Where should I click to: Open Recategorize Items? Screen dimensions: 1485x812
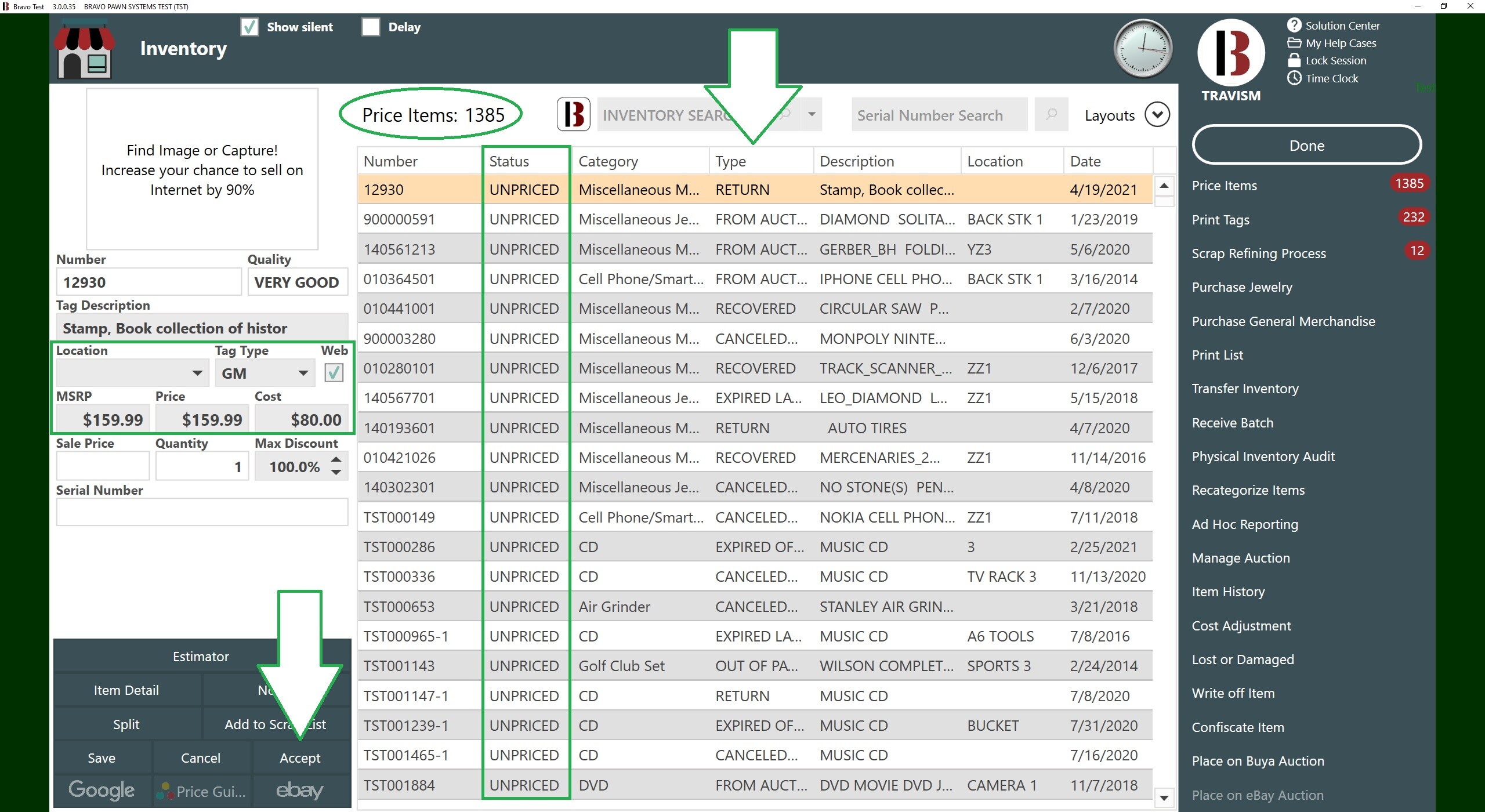[1248, 490]
